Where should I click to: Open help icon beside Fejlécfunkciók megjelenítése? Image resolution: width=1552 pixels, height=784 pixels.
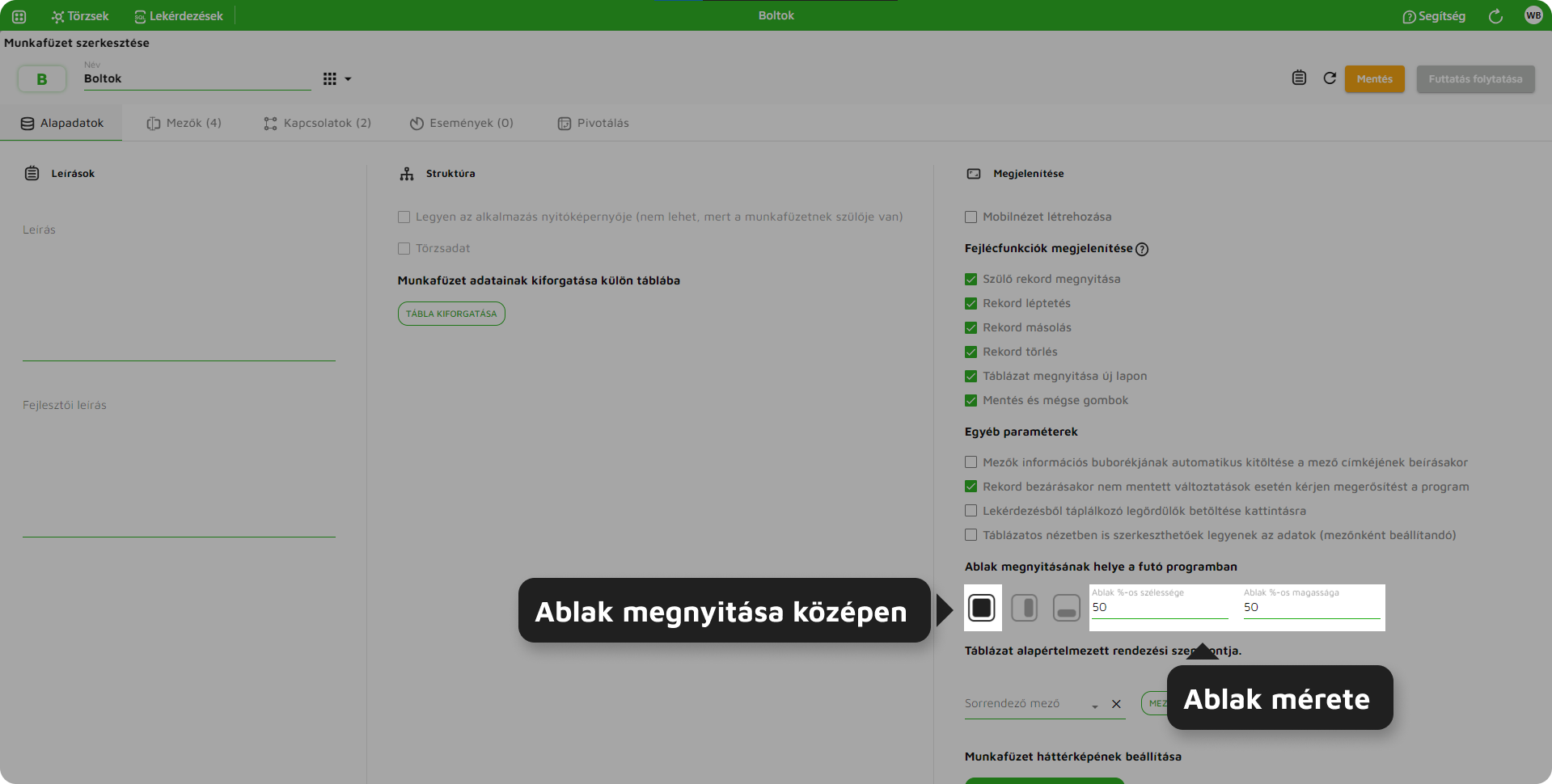tap(1142, 250)
